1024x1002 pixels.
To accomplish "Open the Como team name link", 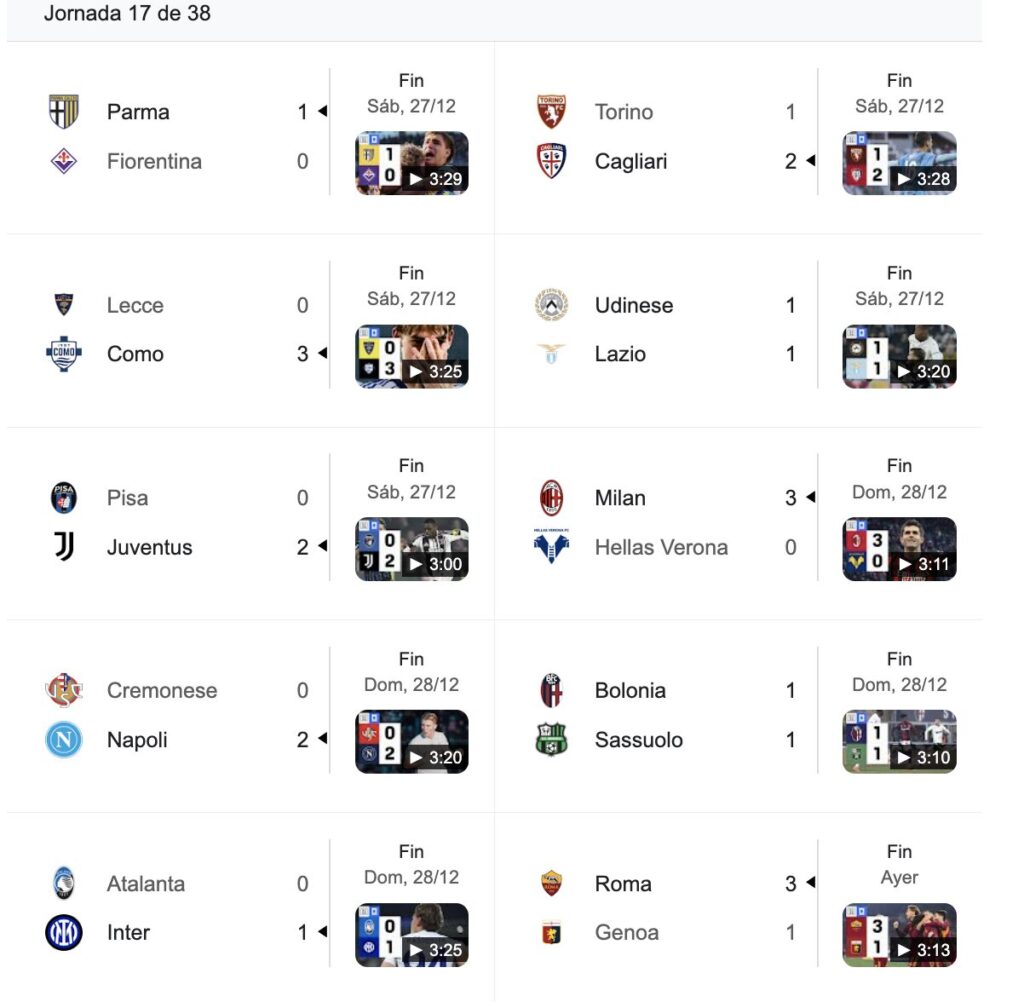I will [x=135, y=354].
